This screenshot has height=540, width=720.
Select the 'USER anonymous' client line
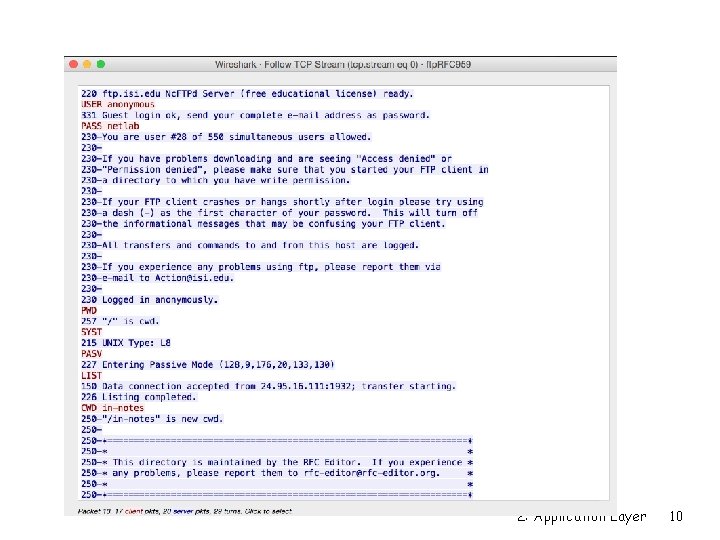click(118, 104)
